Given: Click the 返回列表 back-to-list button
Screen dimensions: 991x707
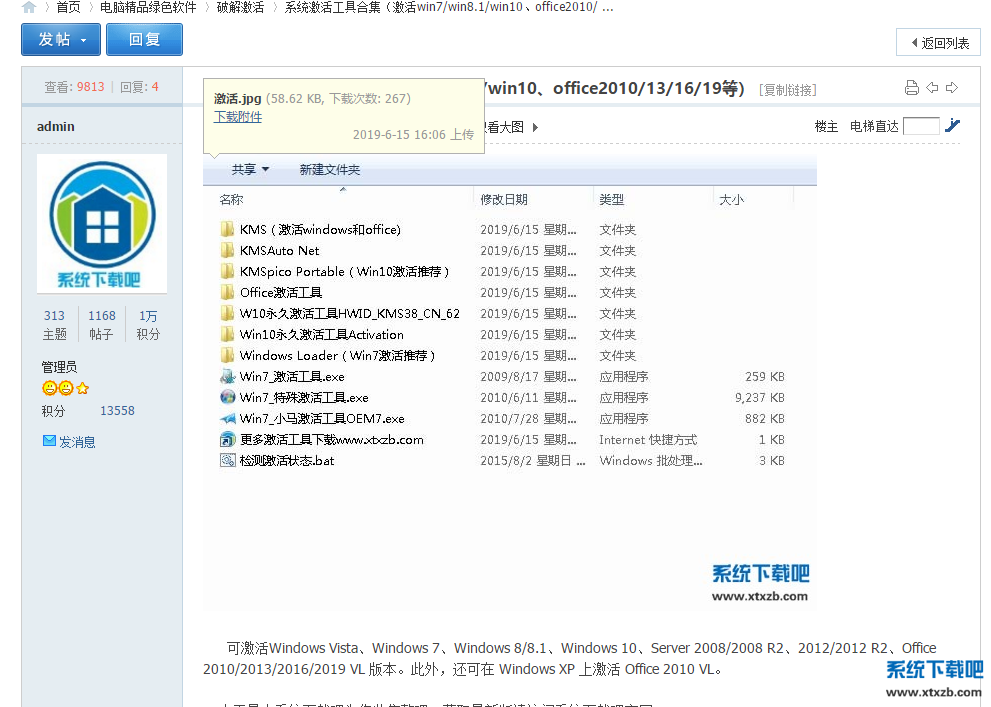Looking at the screenshot, I should pos(938,43).
